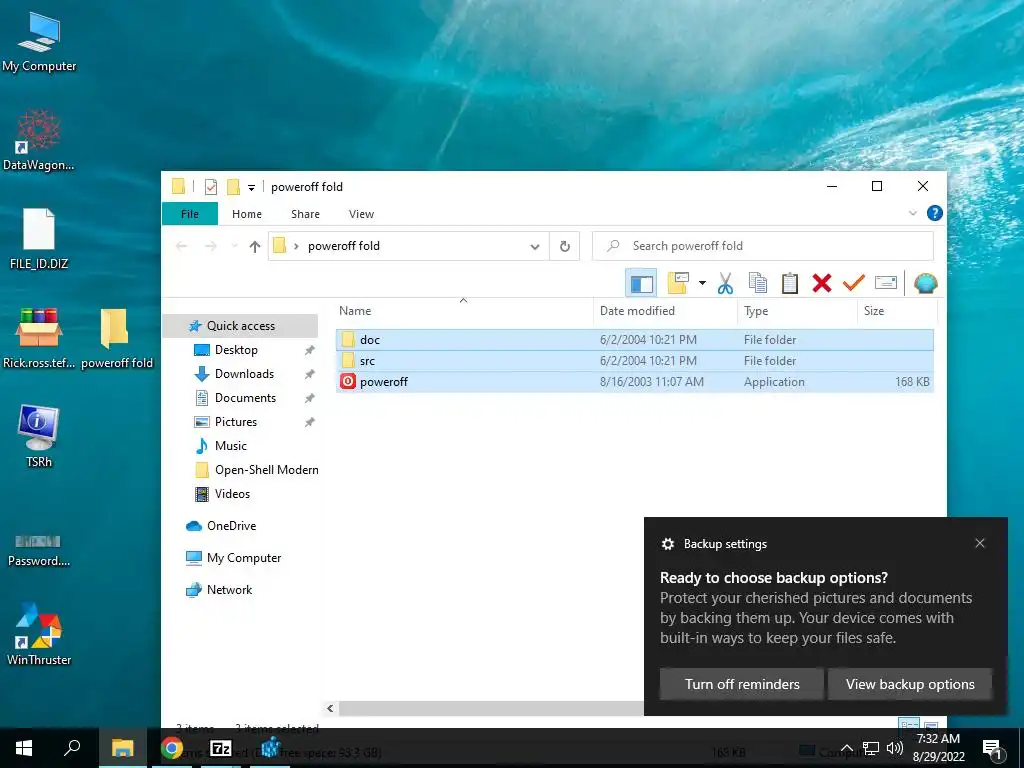
Task: Click the Forward navigation arrow
Action: tap(210, 246)
